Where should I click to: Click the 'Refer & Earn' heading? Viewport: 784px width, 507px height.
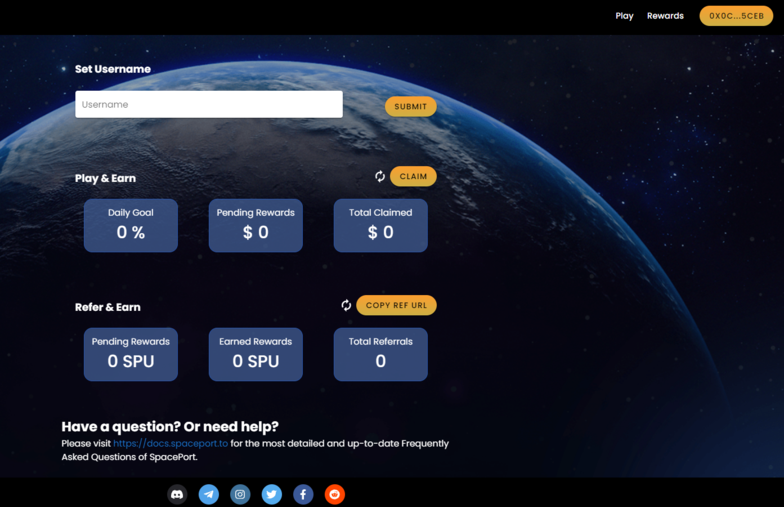tap(108, 307)
